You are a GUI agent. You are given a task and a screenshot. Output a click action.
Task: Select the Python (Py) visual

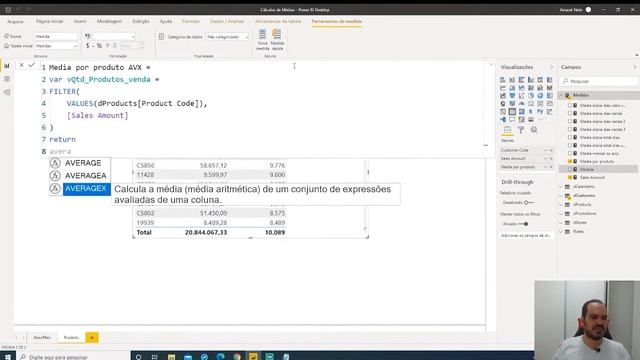click(540, 111)
